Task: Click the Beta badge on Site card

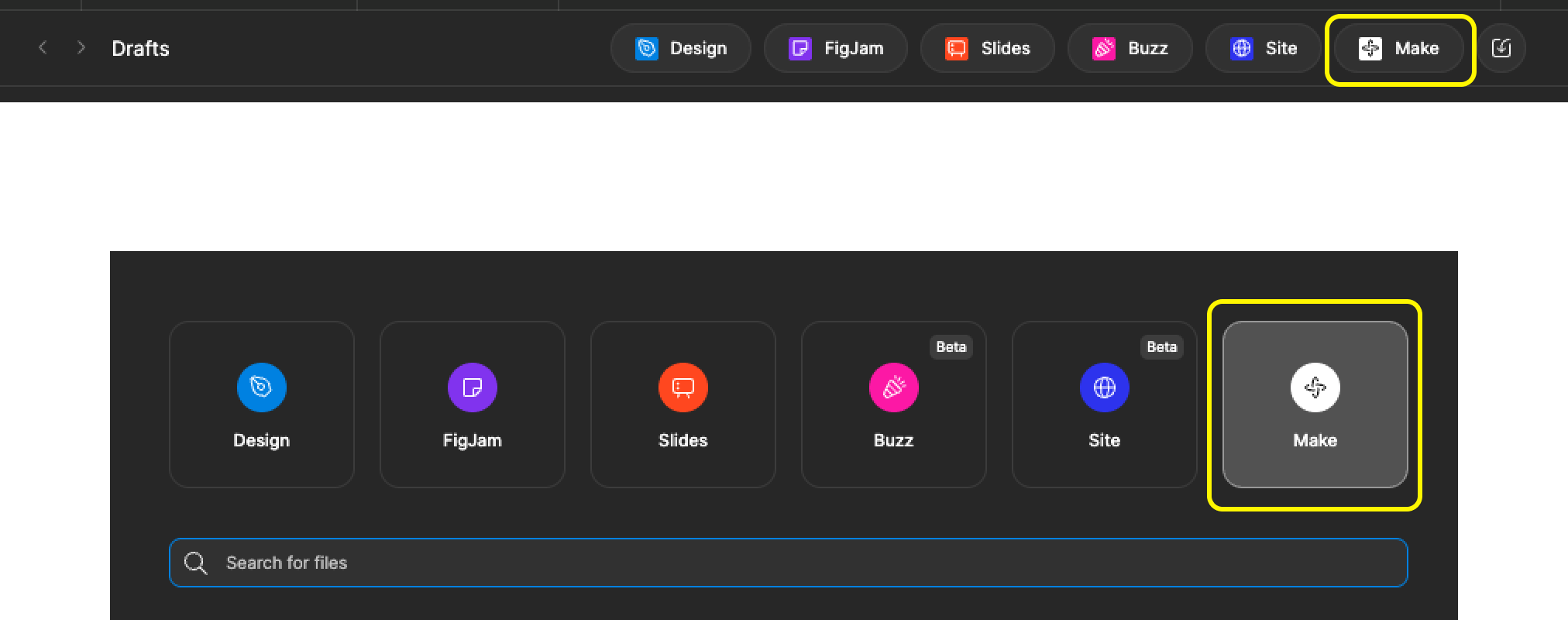Action: tap(1162, 347)
